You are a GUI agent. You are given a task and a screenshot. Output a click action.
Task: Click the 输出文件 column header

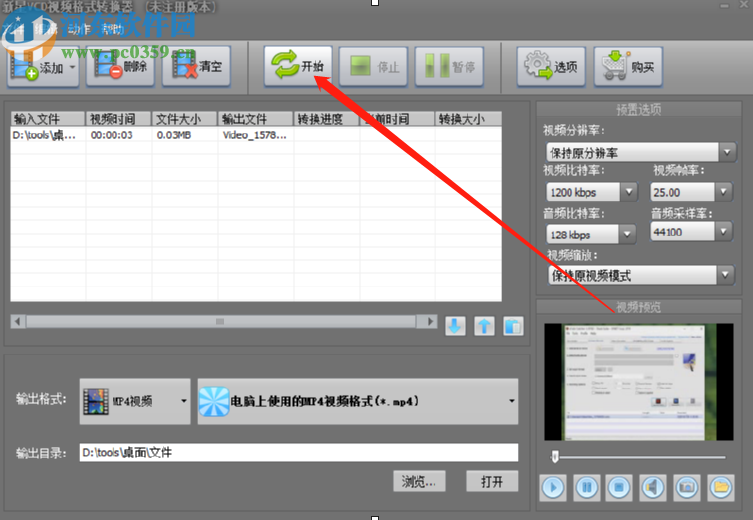(x=255, y=119)
